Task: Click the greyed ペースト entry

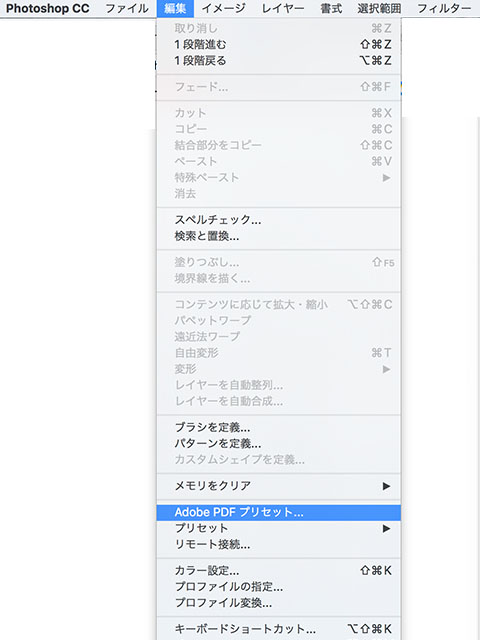Action: click(279, 161)
